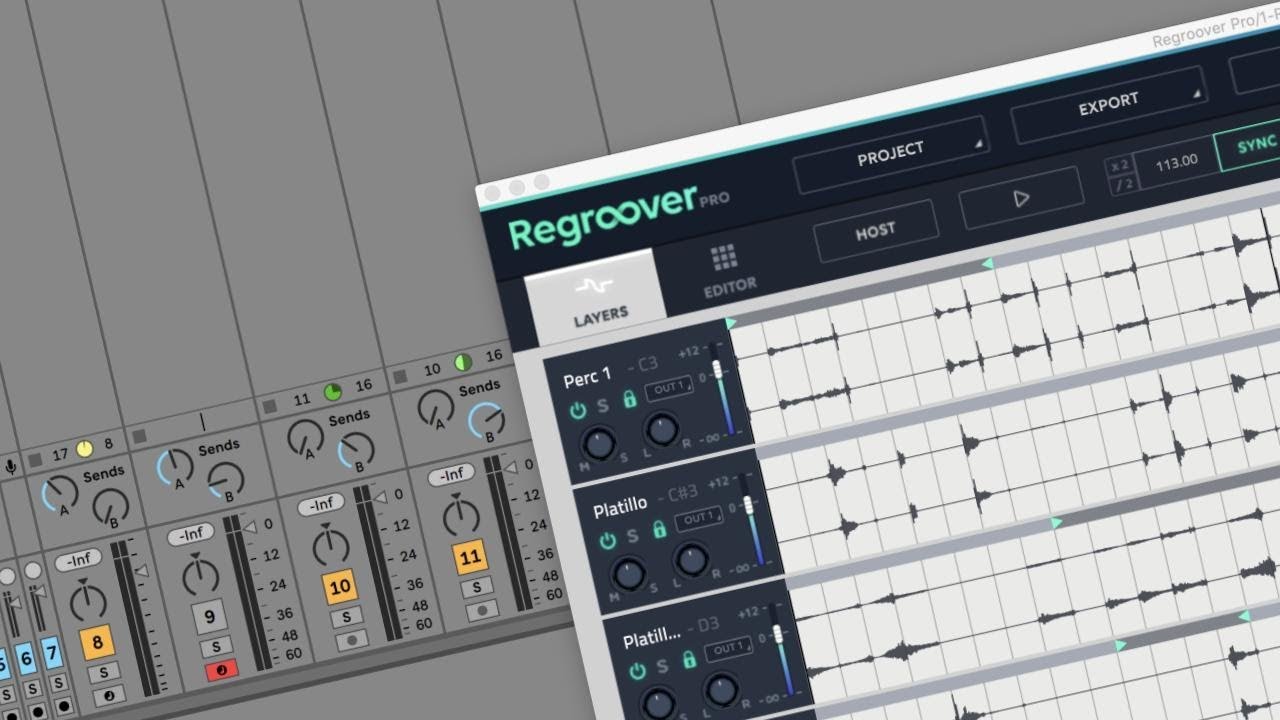Solo the Perc 1 layer
The height and width of the screenshot is (720, 1280).
tap(603, 405)
